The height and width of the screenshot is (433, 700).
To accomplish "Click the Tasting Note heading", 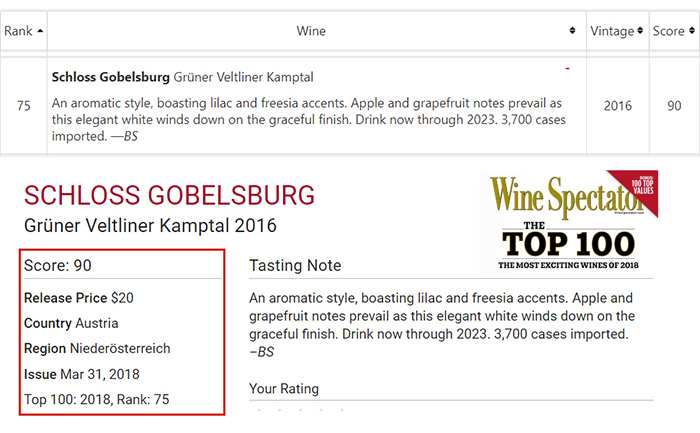I will (295, 266).
